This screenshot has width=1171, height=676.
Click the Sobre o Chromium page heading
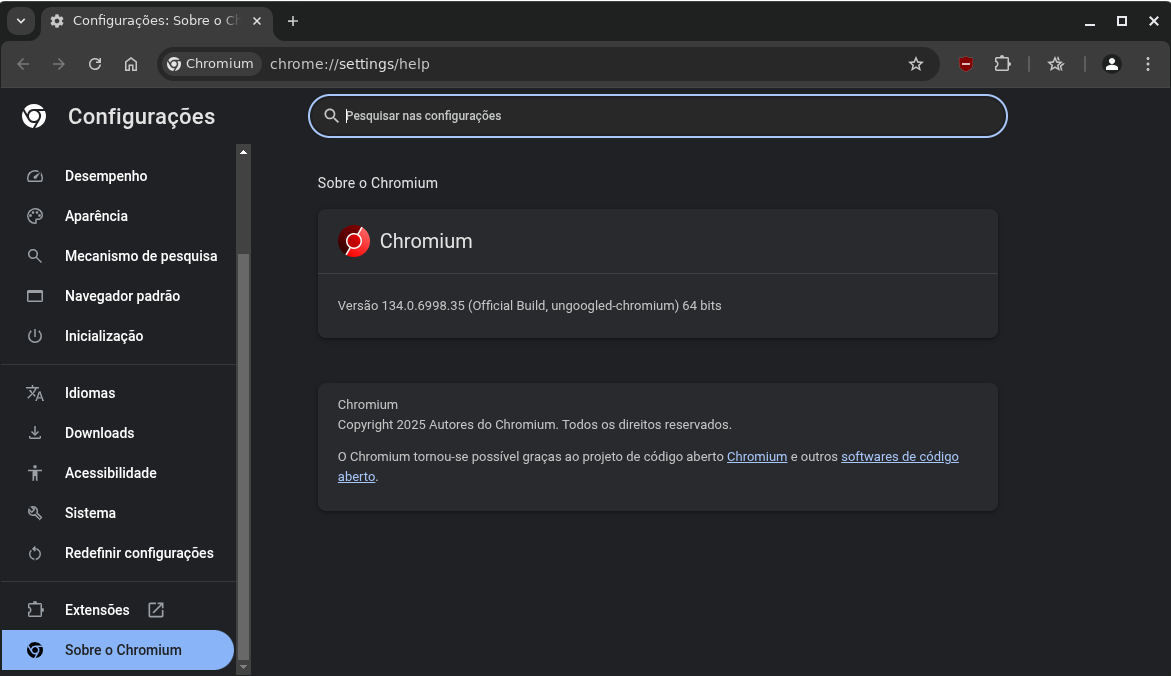tap(378, 183)
